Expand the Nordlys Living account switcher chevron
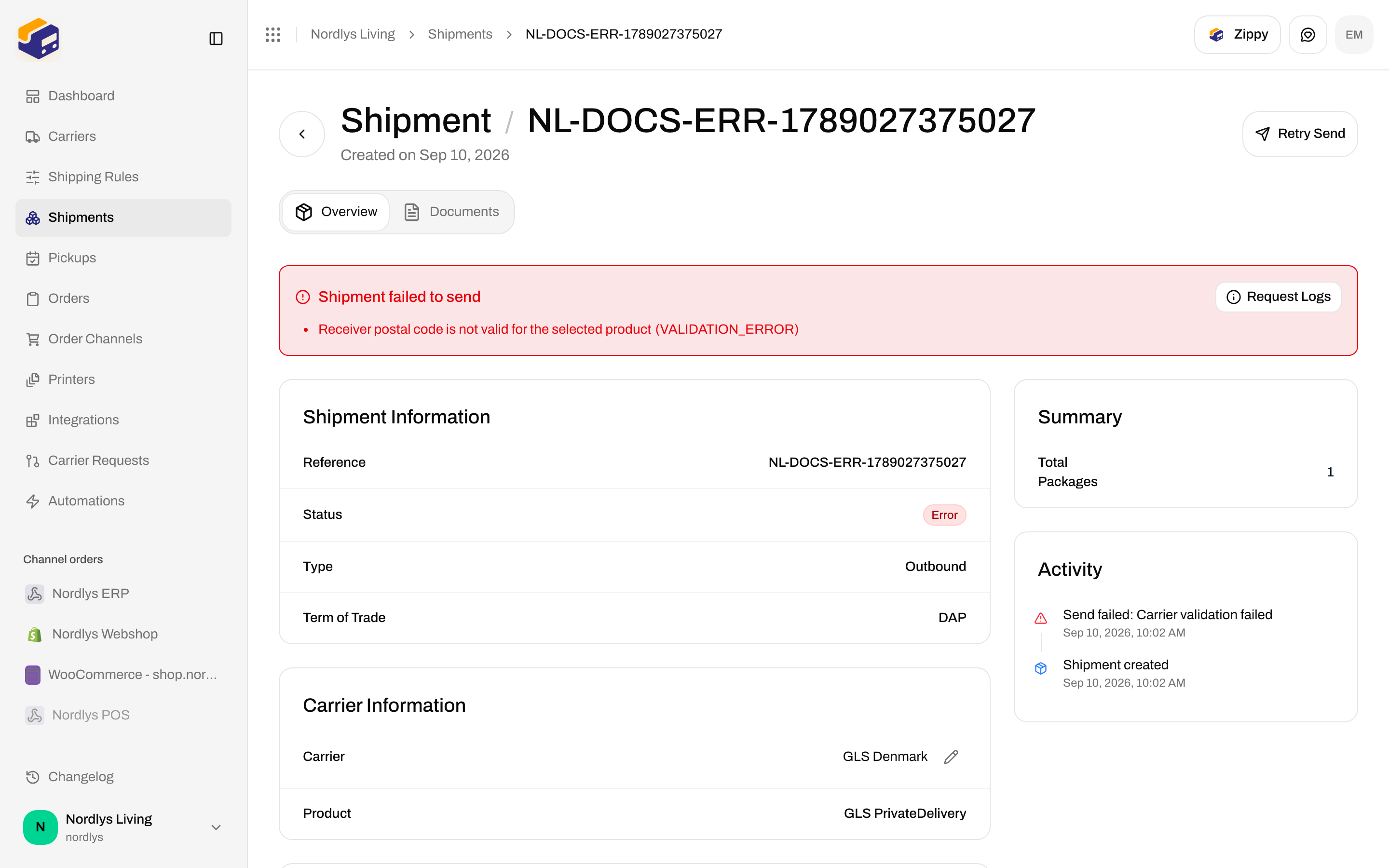Screen dimensions: 1389x868 point(216,827)
